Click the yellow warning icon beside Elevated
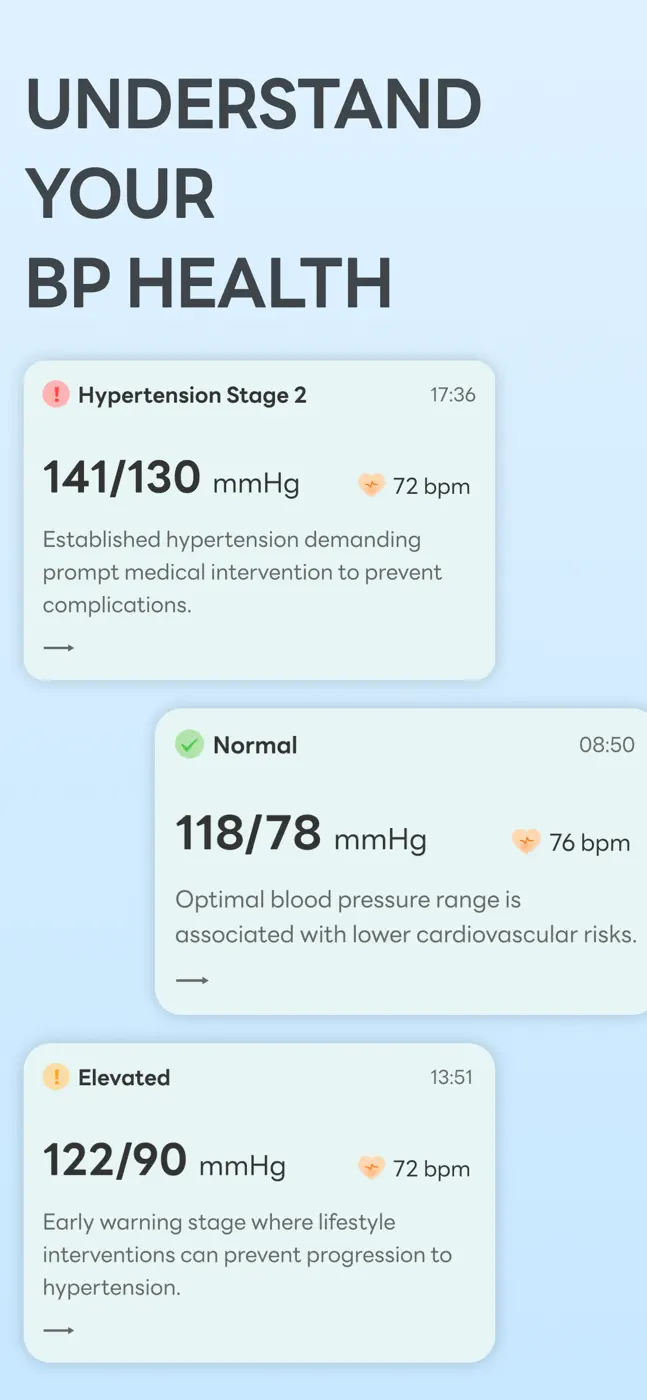 click(56, 1077)
